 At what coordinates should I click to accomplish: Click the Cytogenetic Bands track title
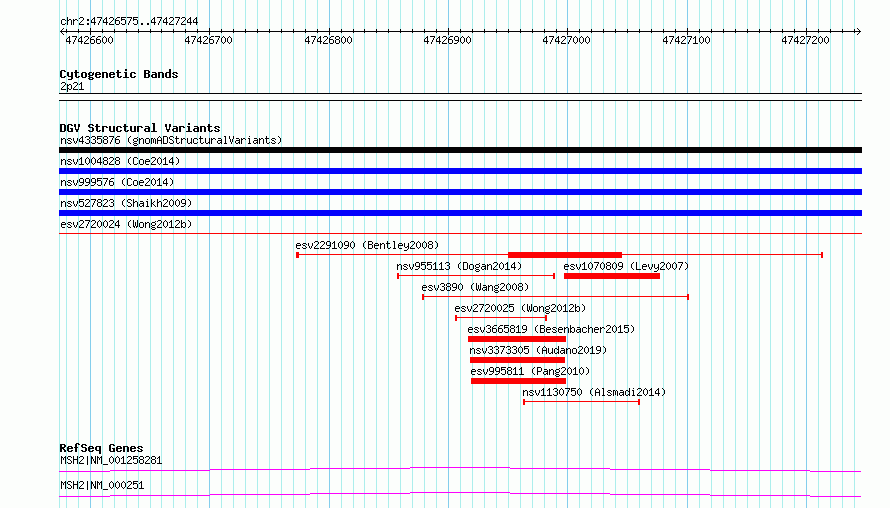click(x=119, y=74)
